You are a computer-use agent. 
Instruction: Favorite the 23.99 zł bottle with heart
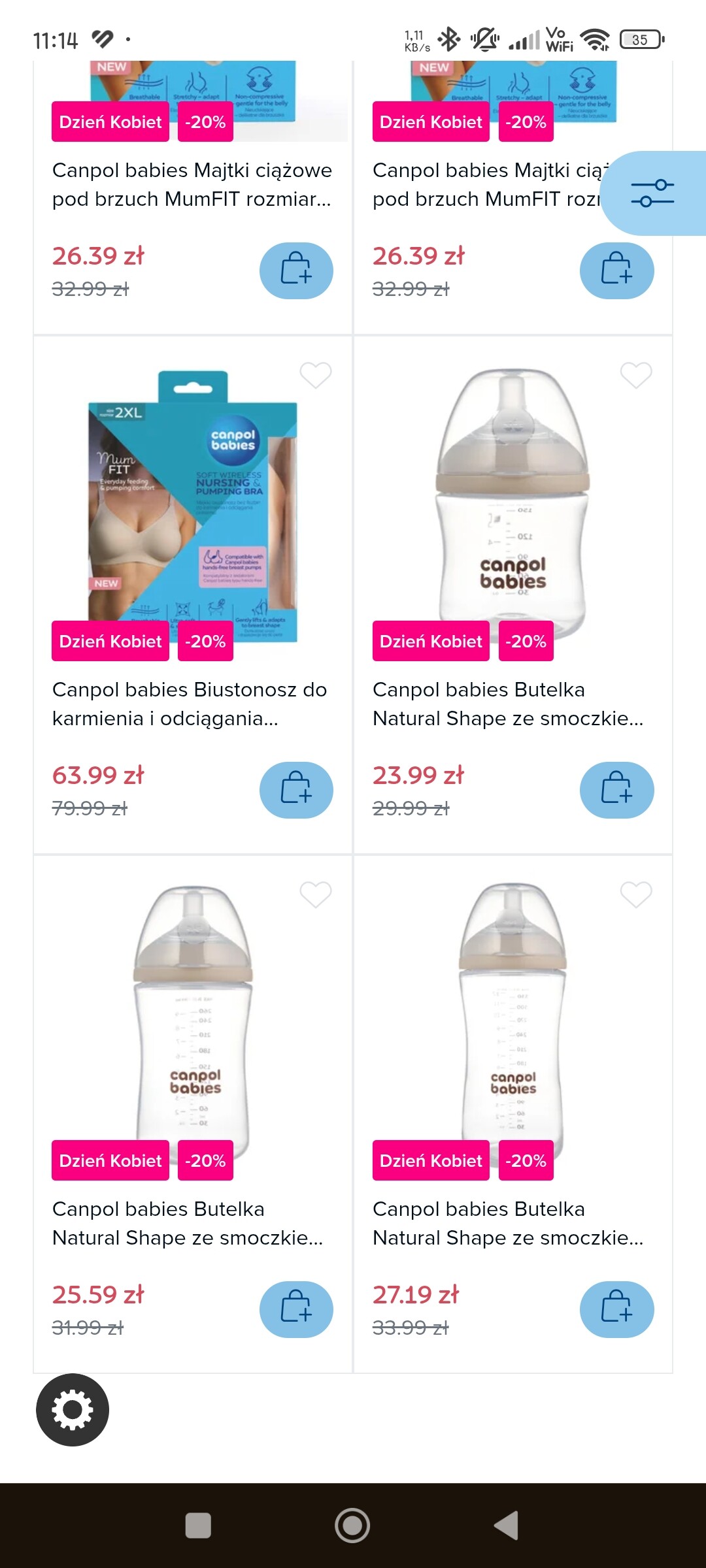coord(636,375)
